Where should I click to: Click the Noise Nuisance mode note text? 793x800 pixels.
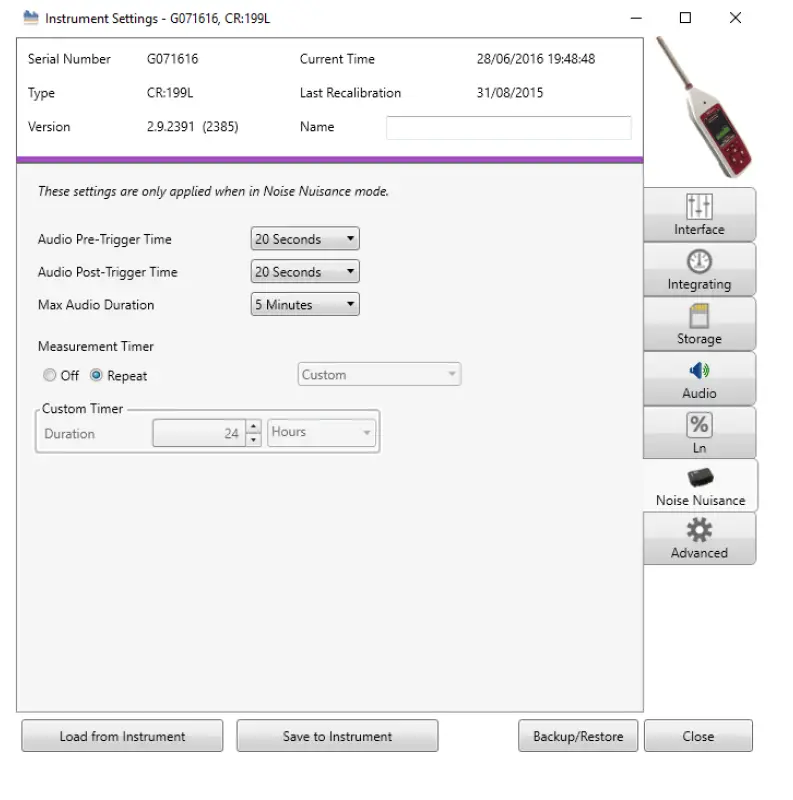click(x=213, y=191)
